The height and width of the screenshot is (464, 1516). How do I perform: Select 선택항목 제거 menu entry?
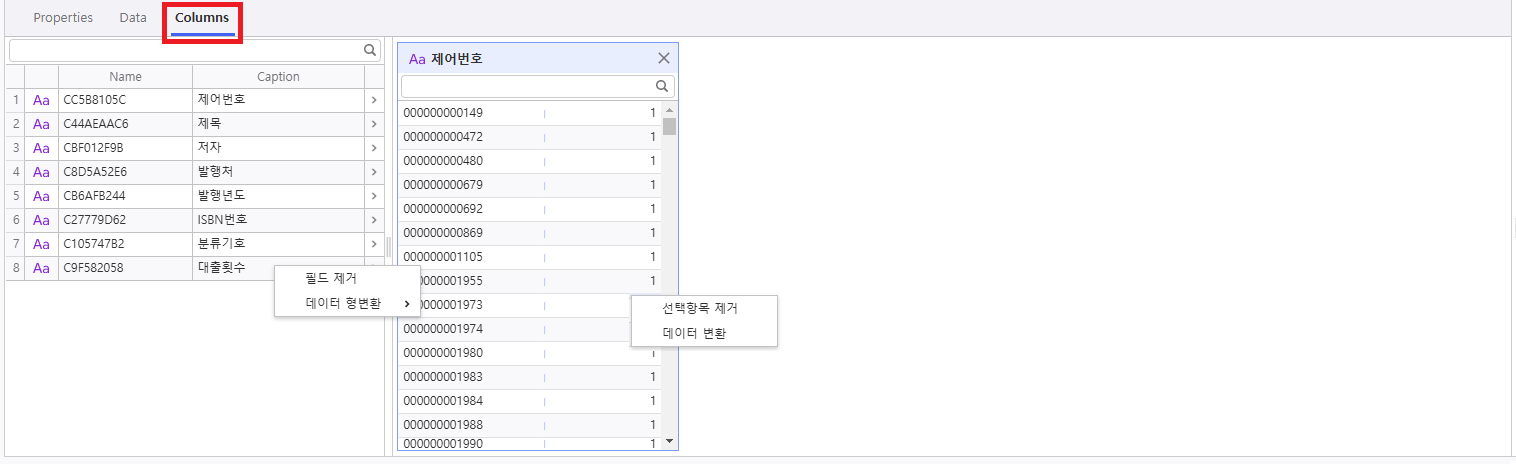pos(700,308)
